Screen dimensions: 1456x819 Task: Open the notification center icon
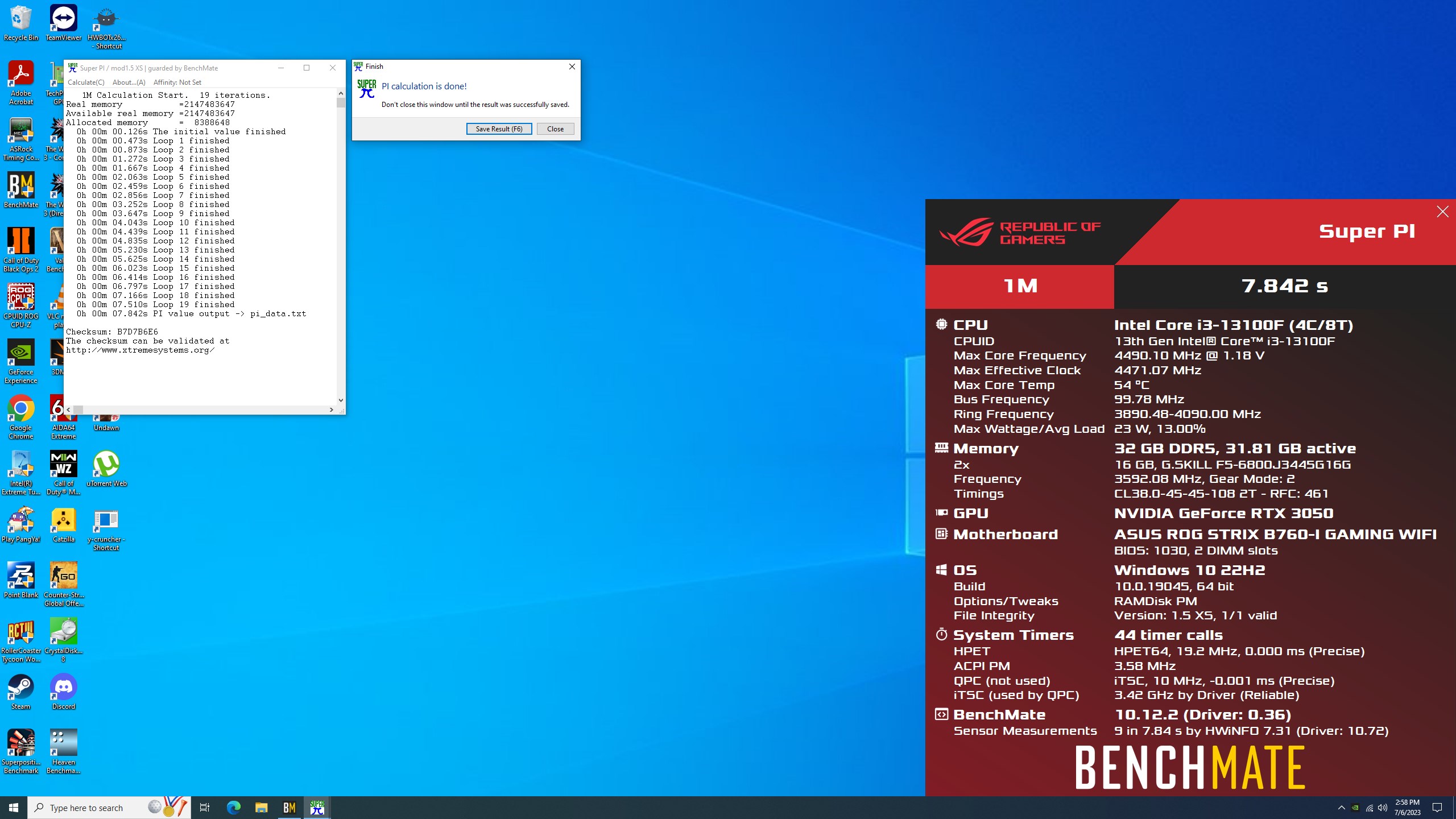coord(1437,808)
